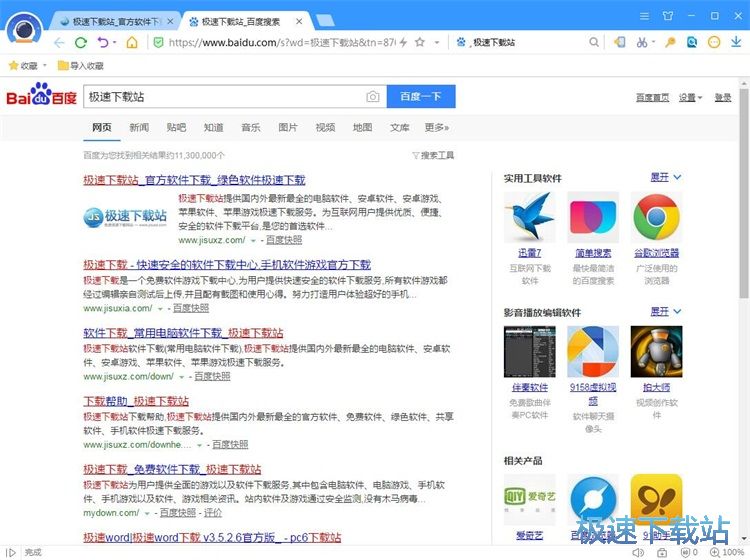Click the camera image-search icon

coord(373,97)
